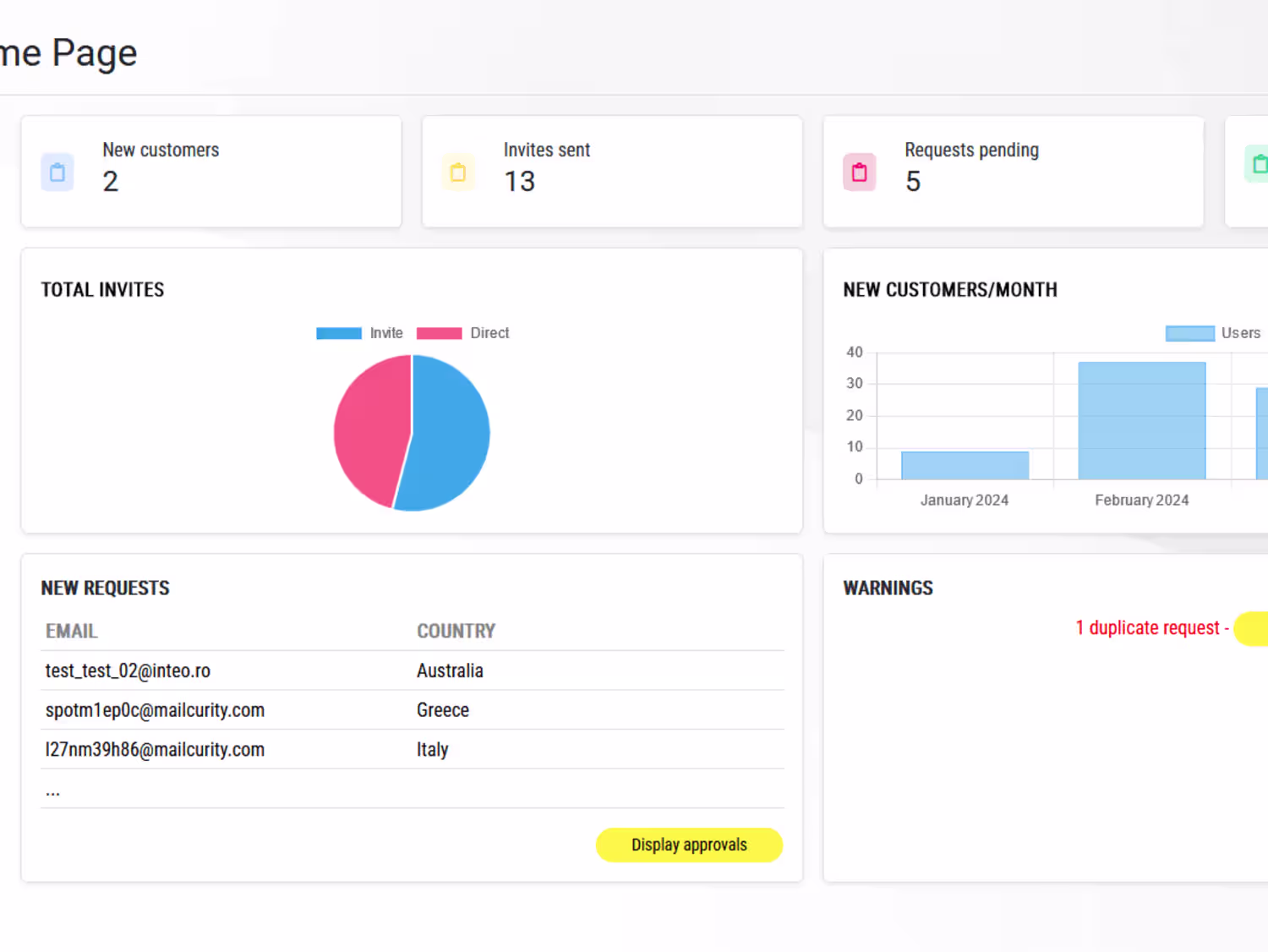Screen dimensions: 1268x952
Task: Click the ellipsis row under New Requests
Action: 413,789
